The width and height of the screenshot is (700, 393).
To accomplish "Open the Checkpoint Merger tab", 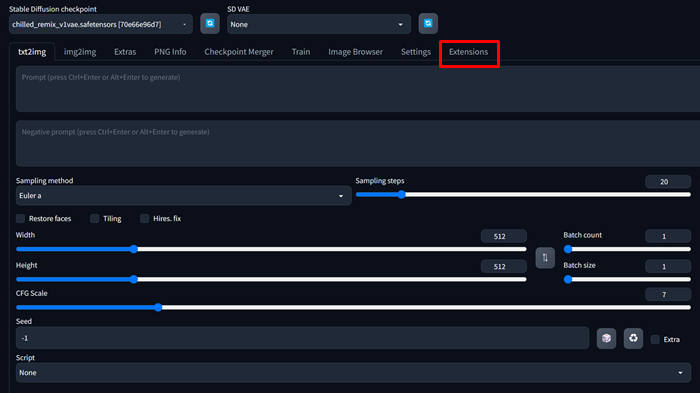I will (x=239, y=52).
